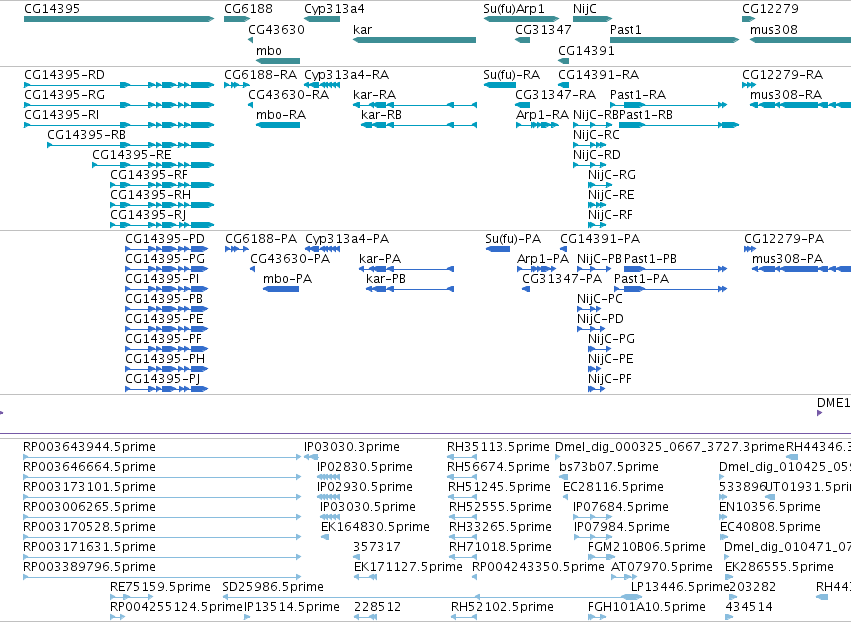Select transcript CG14391-RA

(599, 74)
